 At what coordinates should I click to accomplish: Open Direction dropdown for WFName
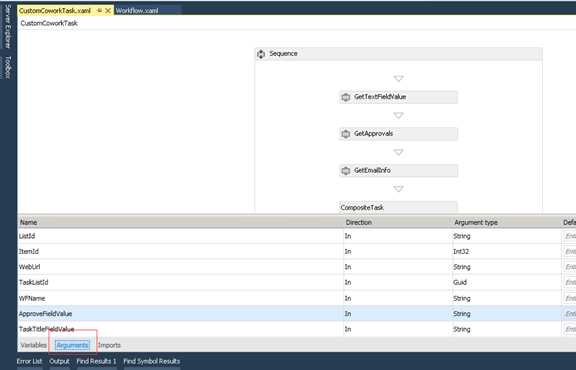click(397, 298)
